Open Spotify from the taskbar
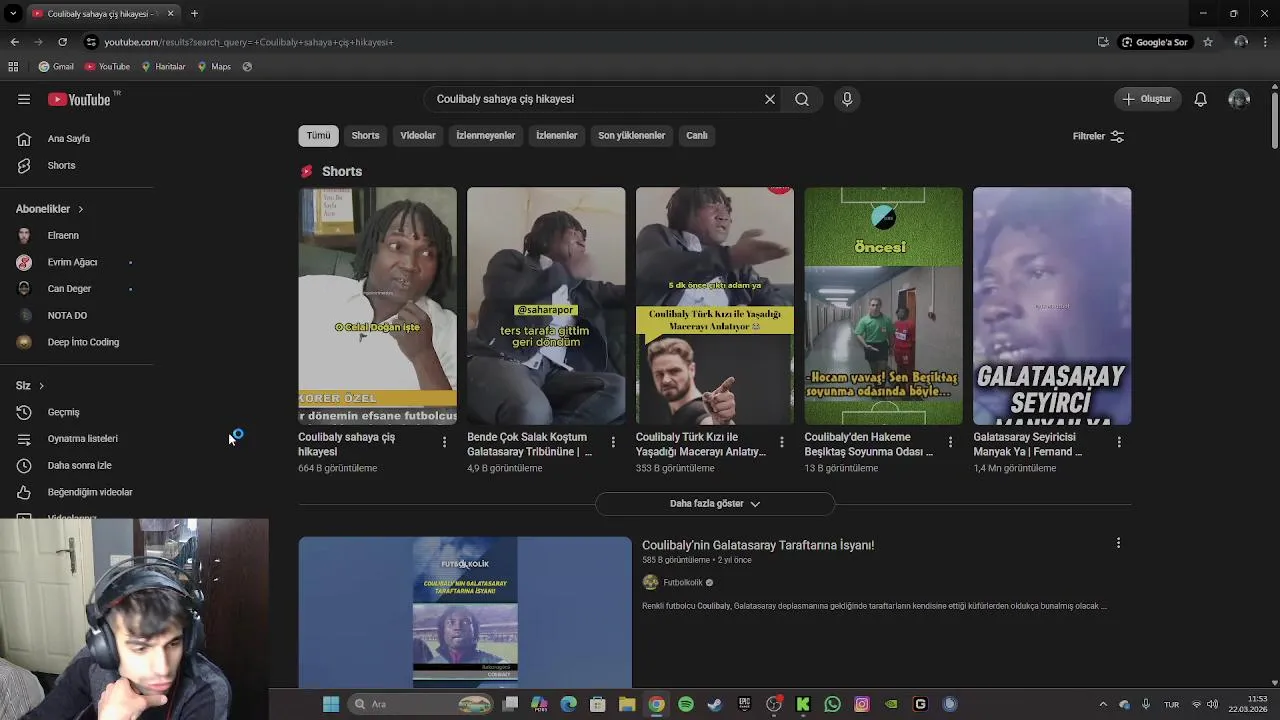Screen dimensions: 1280x720 click(x=686, y=704)
